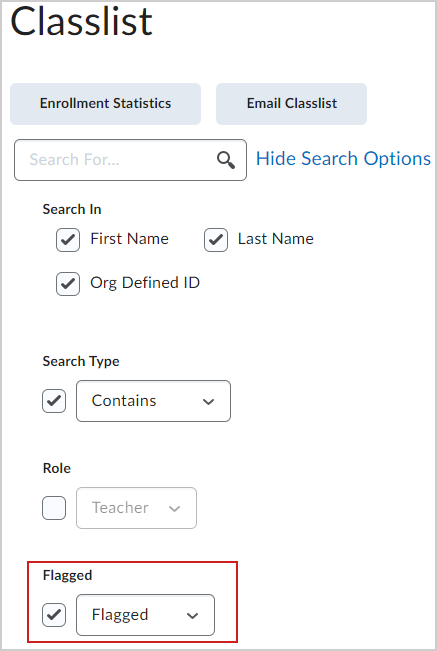Open the Enrollment Statistics page
Screen dimensions: 437x651
click(105, 103)
